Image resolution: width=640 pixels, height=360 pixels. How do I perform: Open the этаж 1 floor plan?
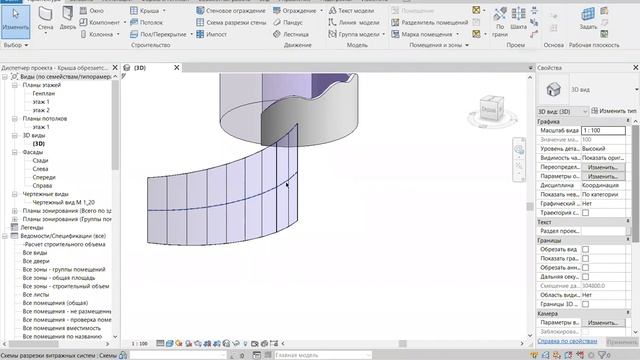41,102
